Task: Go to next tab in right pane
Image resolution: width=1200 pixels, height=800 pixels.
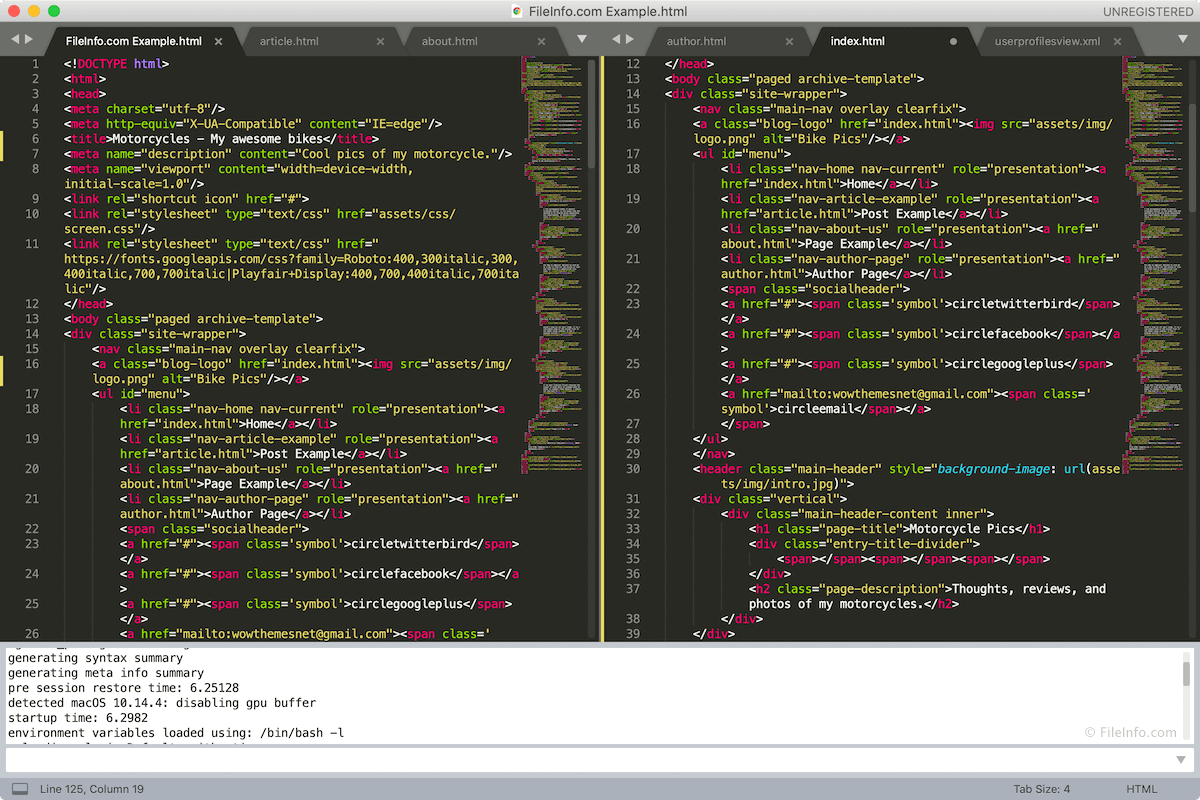Action: tap(630, 40)
